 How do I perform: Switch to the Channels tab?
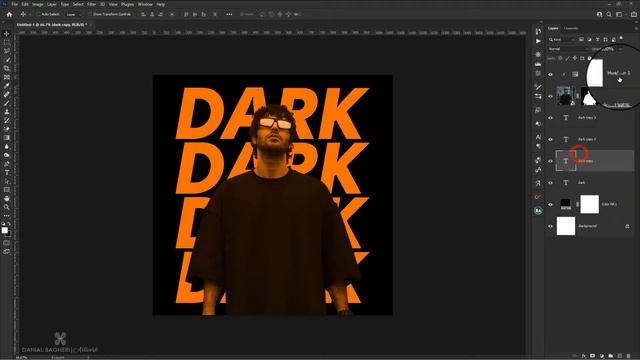point(571,28)
